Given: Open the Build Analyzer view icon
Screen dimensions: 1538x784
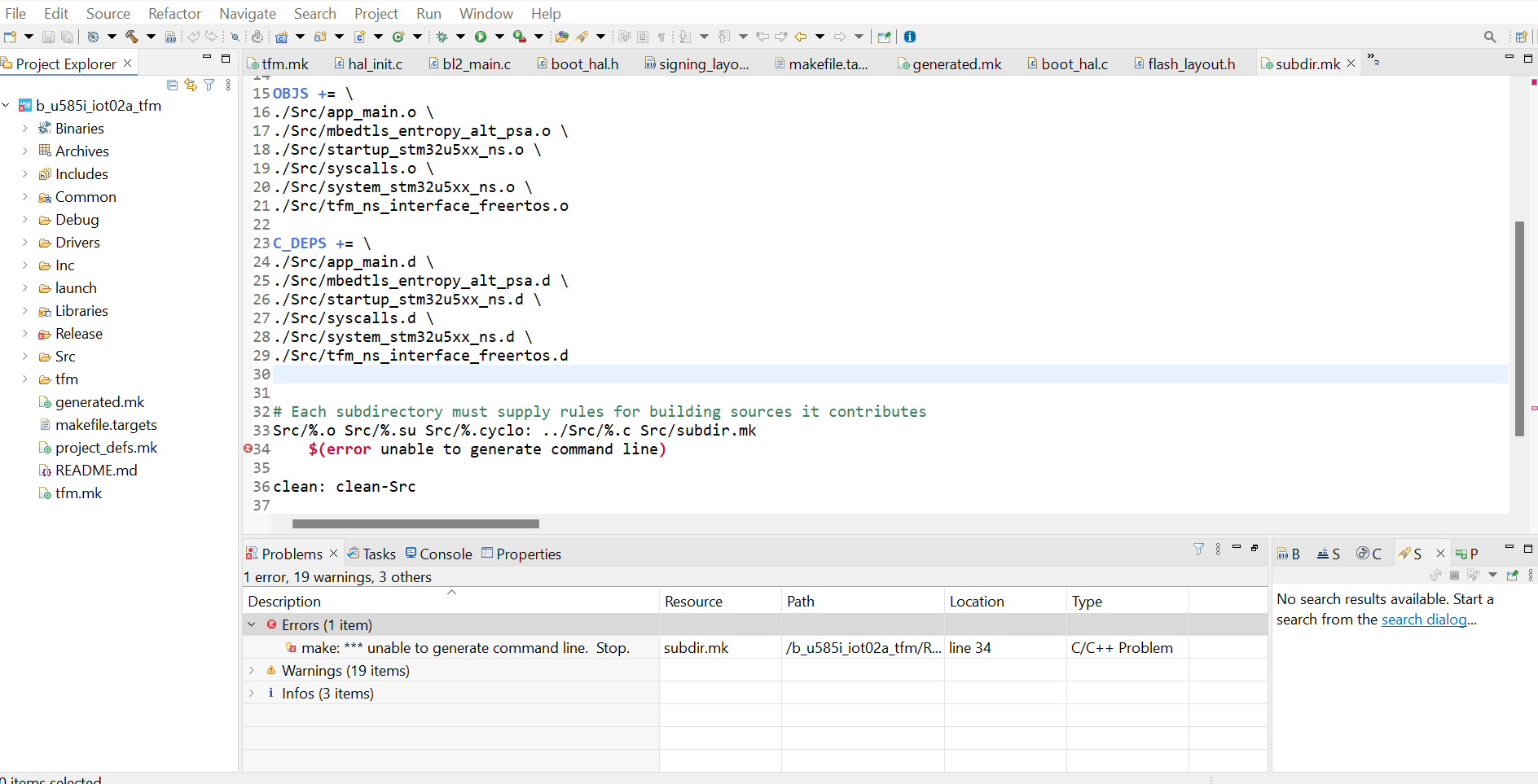Looking at the screenshot, I should point(1290,553).
